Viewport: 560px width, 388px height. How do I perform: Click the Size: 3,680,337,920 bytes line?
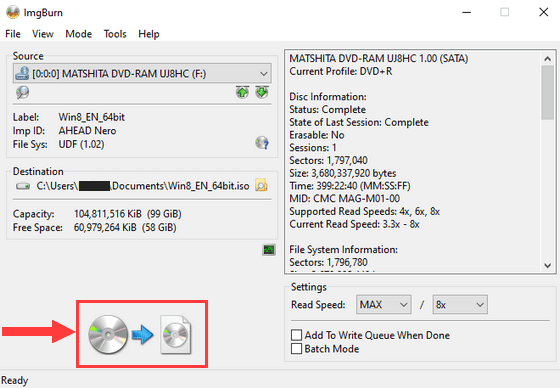342,173
